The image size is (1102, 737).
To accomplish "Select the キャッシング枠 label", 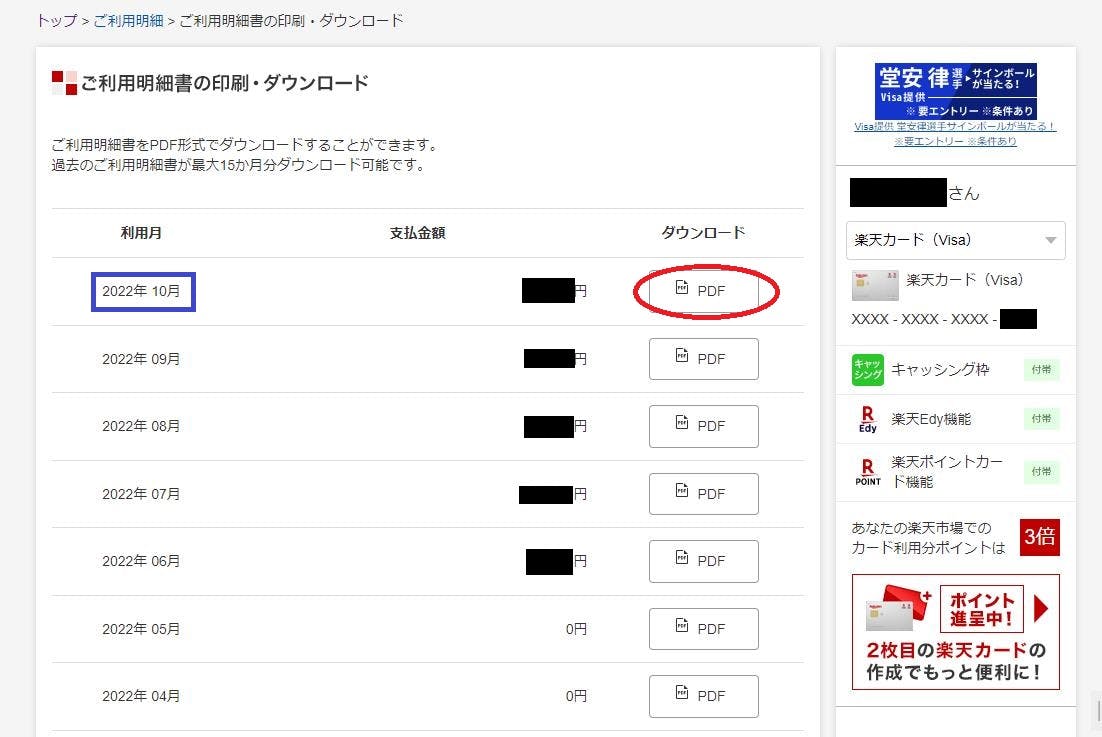I will [940, 370].
